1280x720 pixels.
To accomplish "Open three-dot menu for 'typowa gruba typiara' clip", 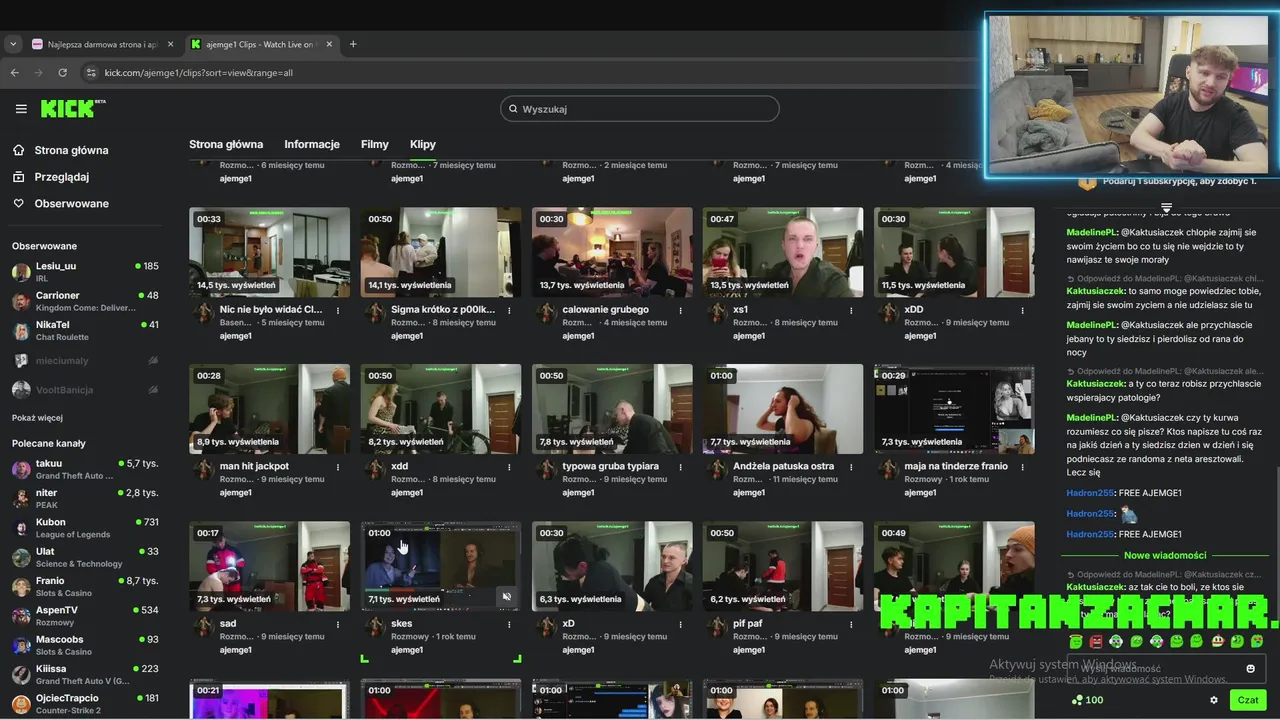I will 680,467.
